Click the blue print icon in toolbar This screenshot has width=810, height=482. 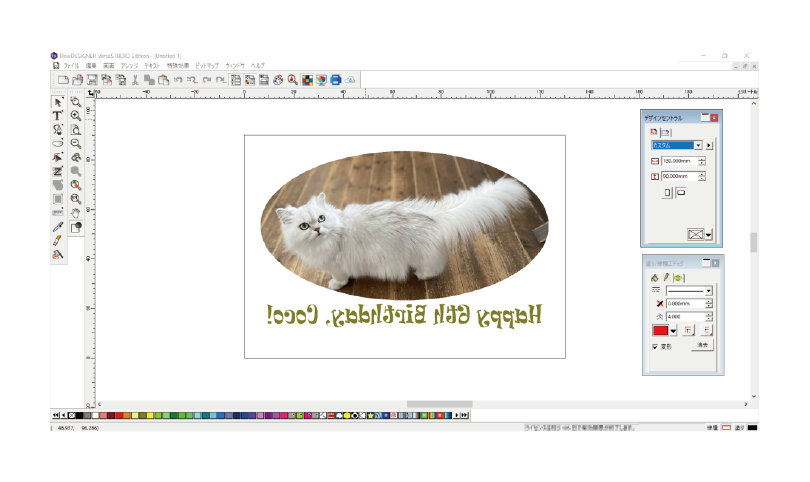coord(336,79)
